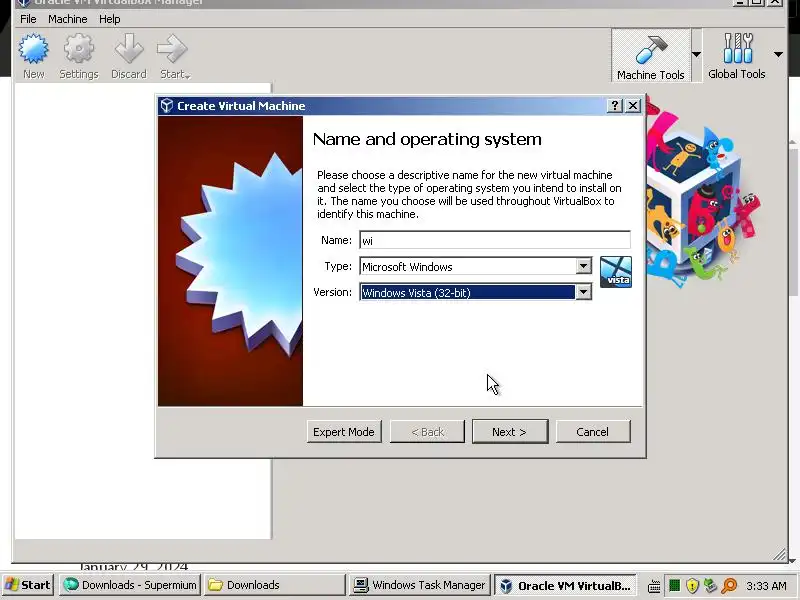The height and width of the screenshot is (600, 800).
Task: Select the Global Tools button
Action: [736, 56]
